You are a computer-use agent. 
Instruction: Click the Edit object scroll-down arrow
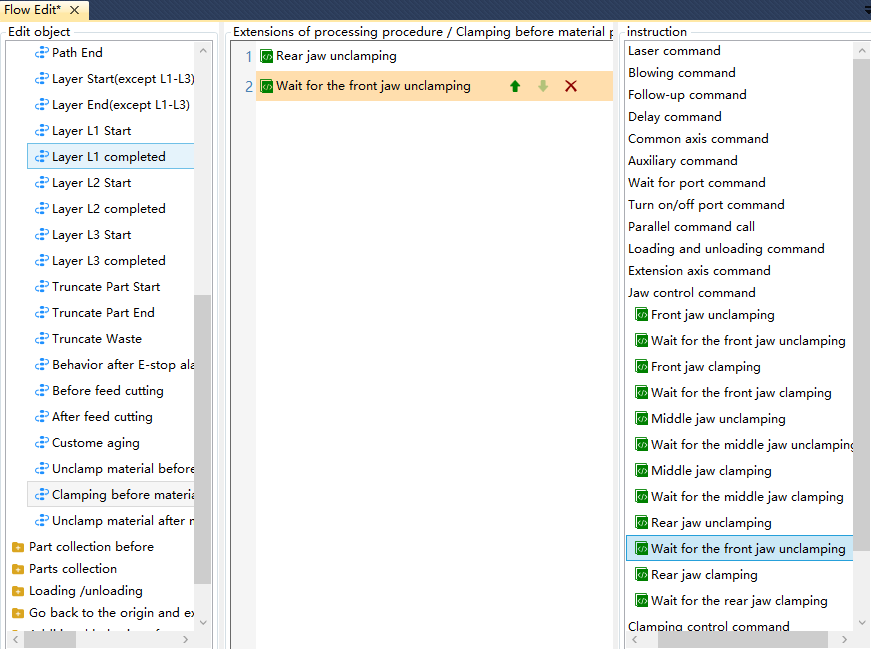point(203,623)
